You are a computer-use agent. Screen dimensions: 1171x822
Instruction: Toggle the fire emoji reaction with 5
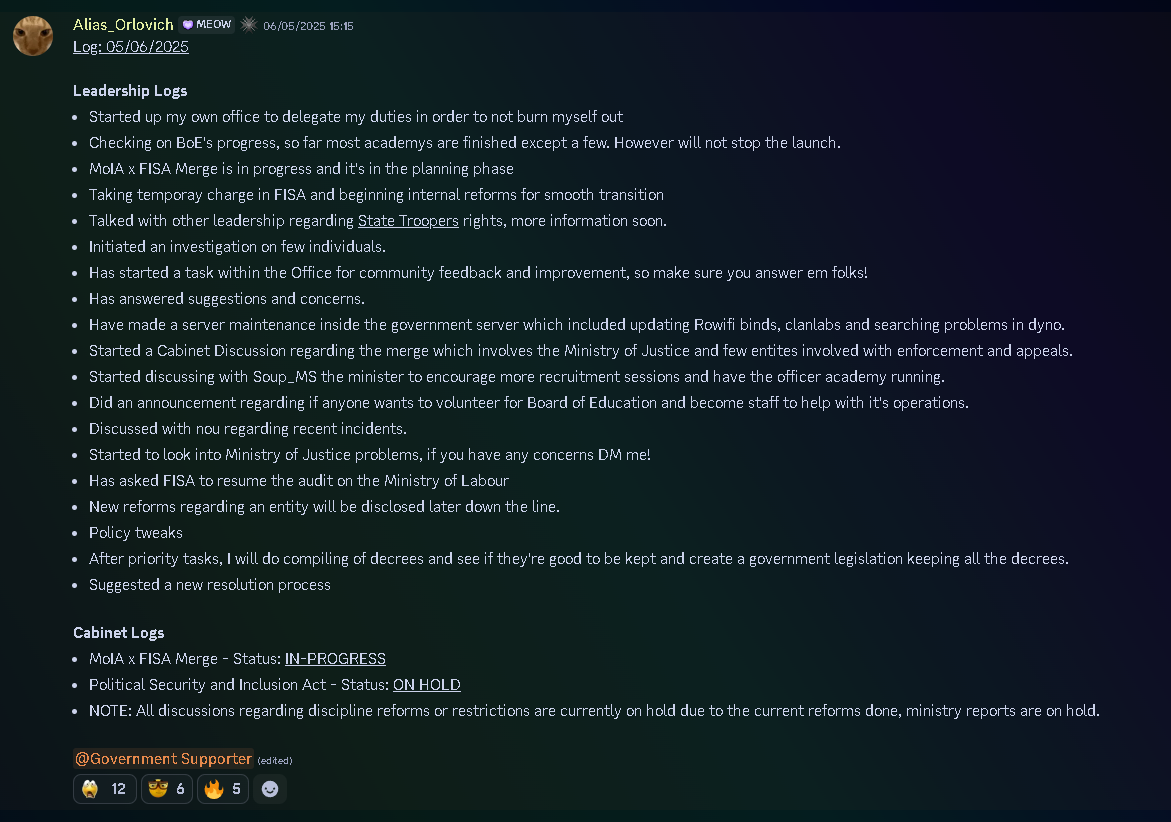tap(223, 789)
